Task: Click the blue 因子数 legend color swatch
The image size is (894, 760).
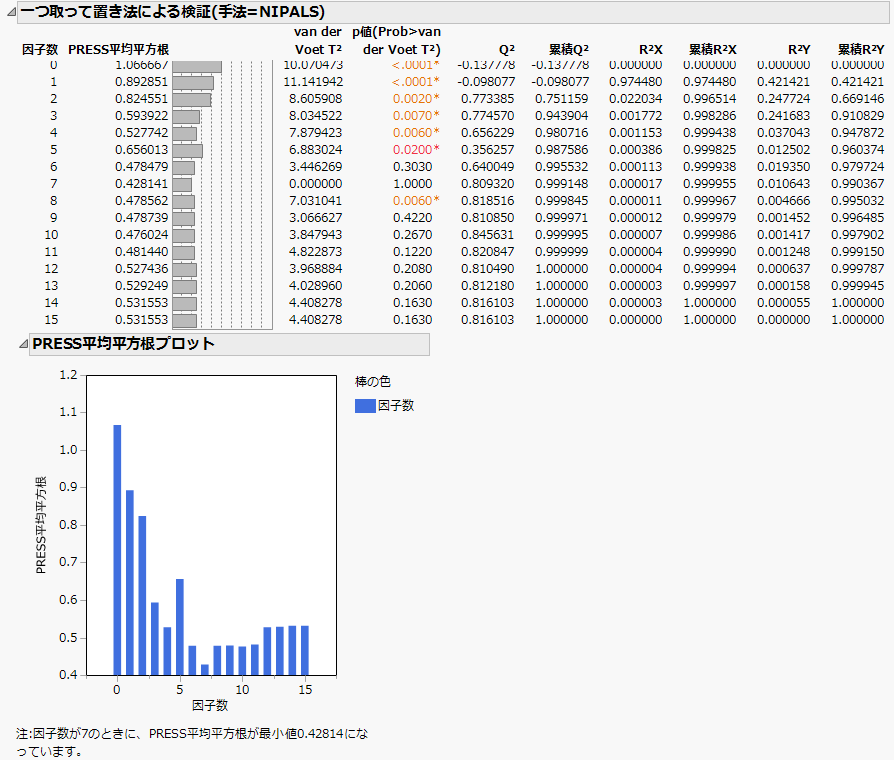Action: (365, 405)
